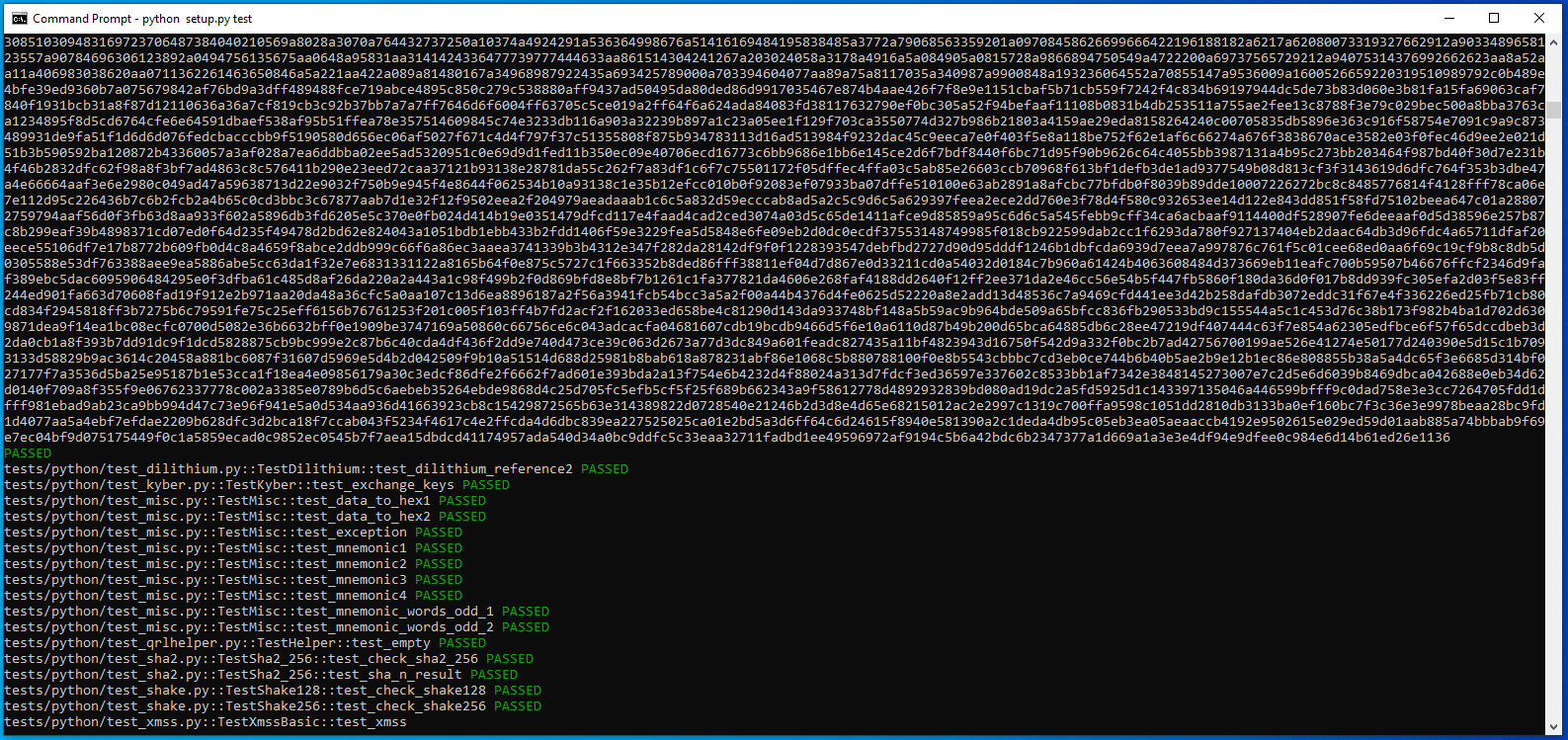Click the TestKyber test_exchange_keys line

257,485
